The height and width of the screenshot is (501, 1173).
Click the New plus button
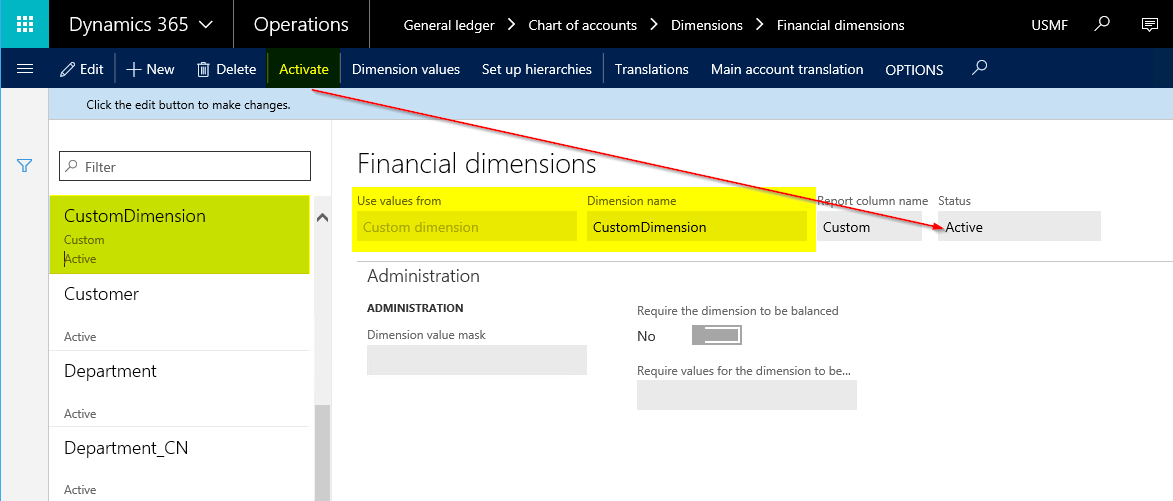tap(150, 69)
